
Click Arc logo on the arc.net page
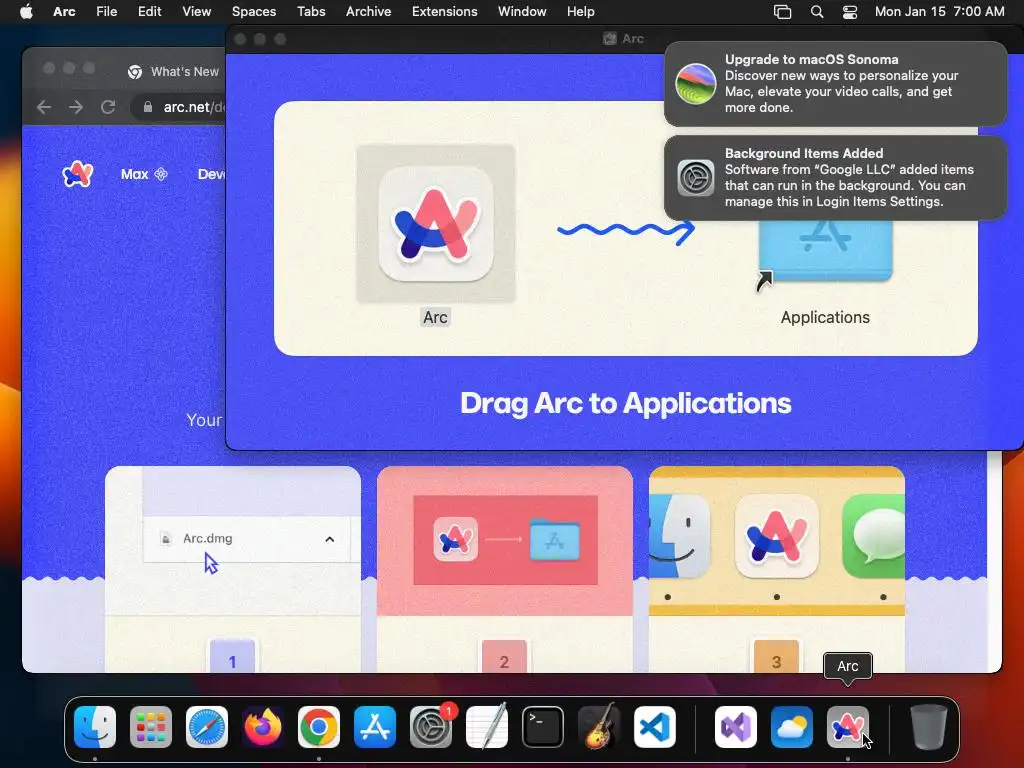click(77, 174)
